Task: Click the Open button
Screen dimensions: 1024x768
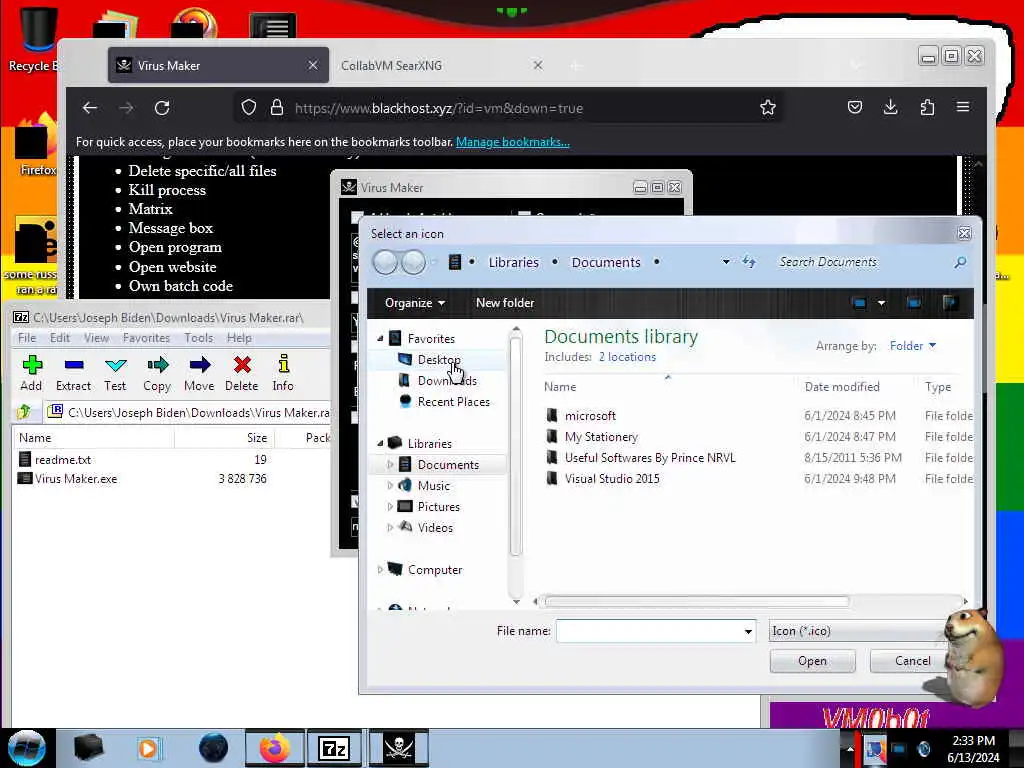Action: (812, 661)
